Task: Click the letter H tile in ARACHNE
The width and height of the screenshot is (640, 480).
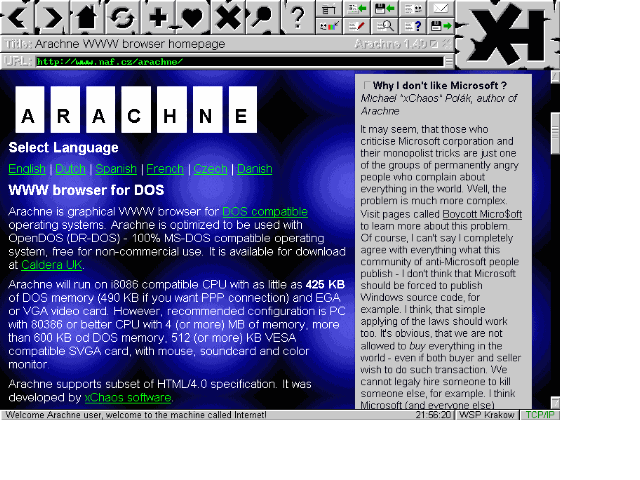Action: coord(170,109)
